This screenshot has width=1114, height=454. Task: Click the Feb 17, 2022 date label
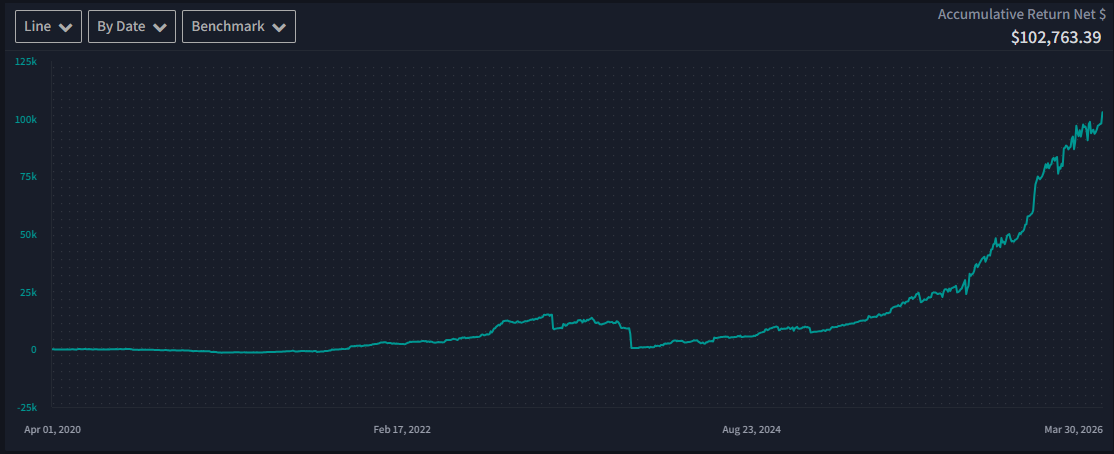402,430
